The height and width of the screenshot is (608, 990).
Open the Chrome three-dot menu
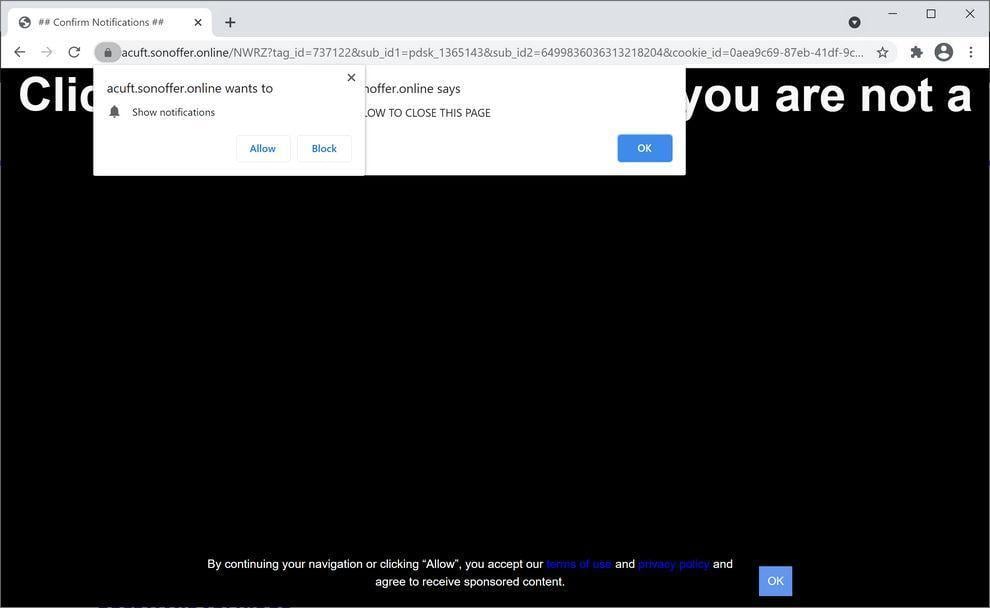(x=970, y=51)
